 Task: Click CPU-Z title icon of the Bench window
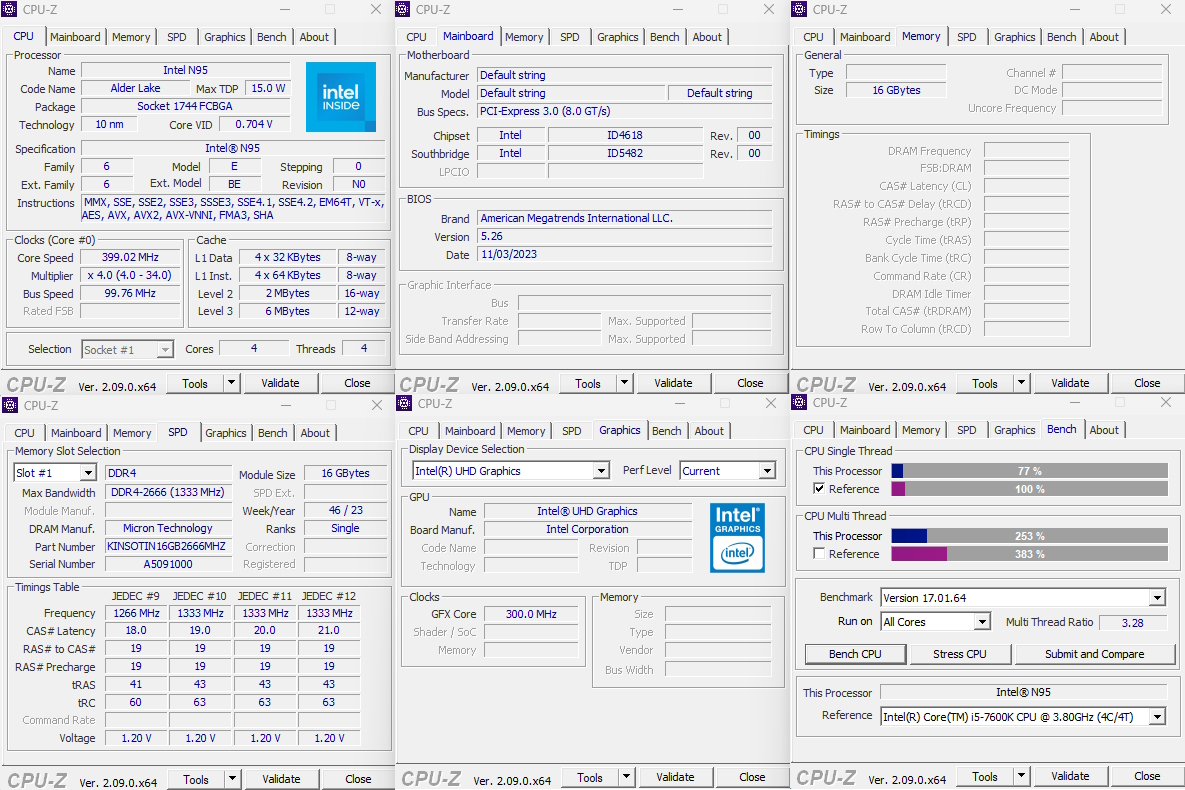pos(800,403)
